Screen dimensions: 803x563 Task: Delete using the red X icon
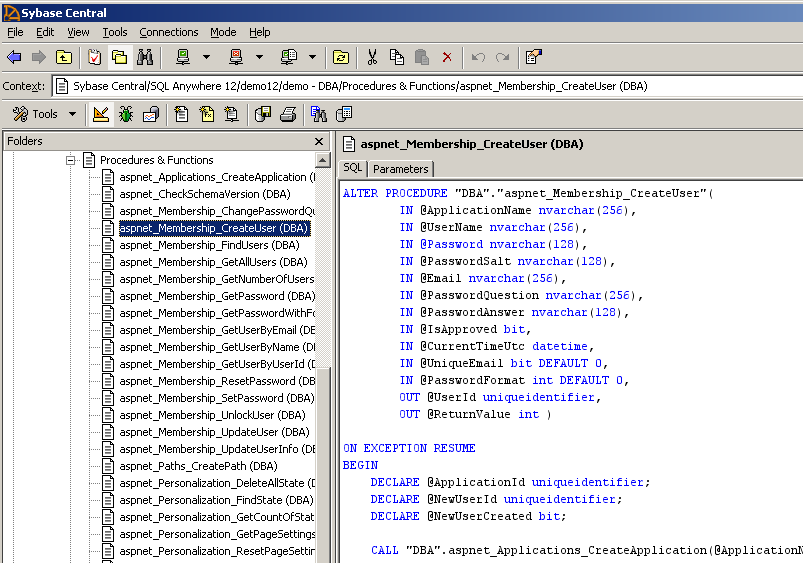447,57
